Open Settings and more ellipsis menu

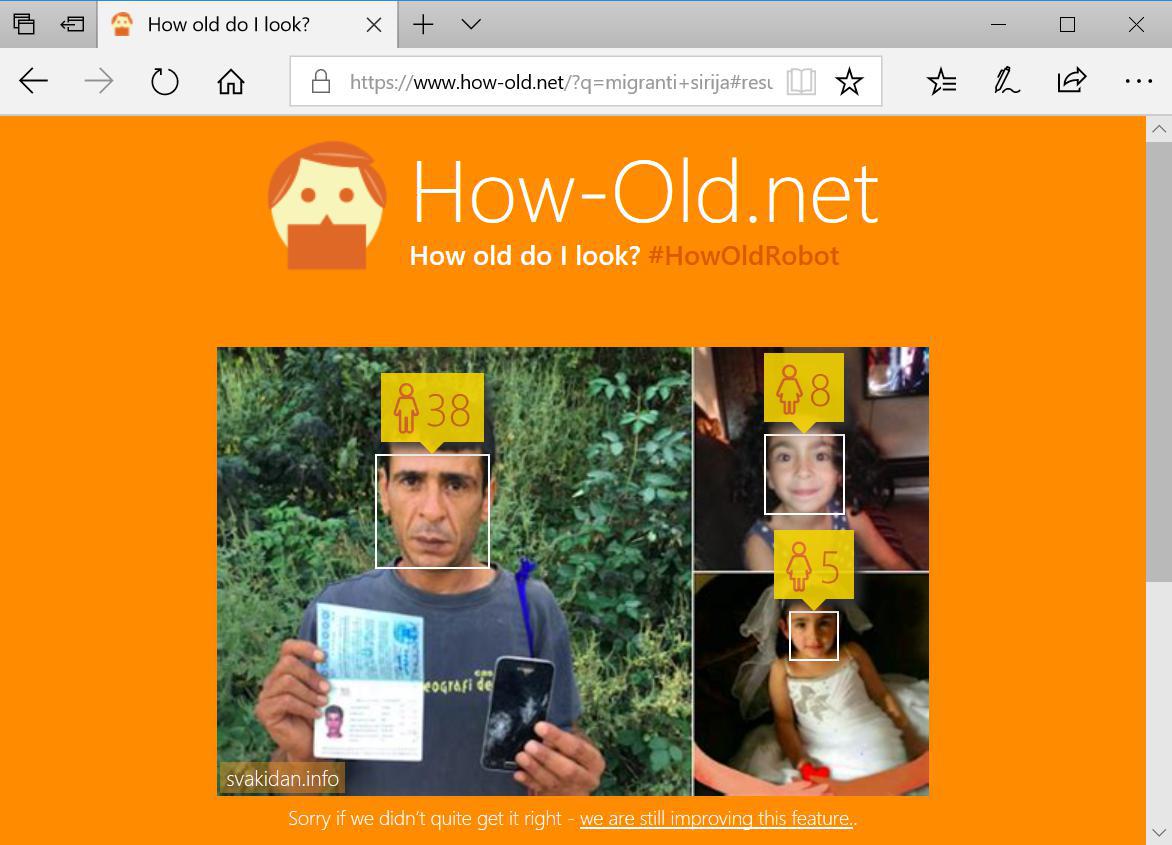(1138, 81)
